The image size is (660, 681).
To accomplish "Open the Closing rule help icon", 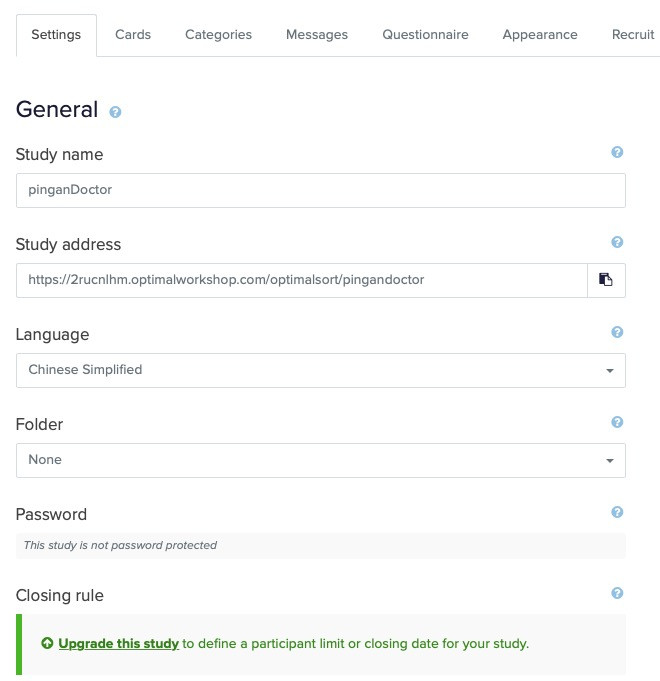I will pos(617,593).
